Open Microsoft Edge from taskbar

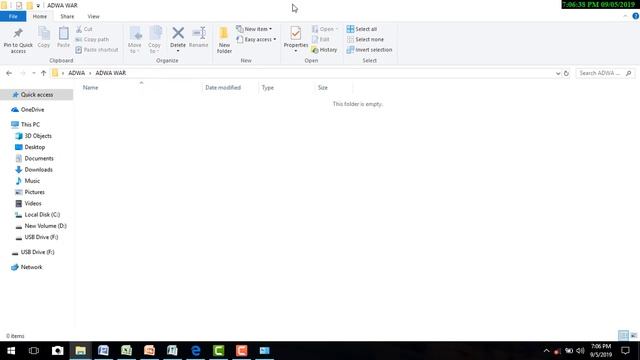pyautogui.click(x=196, y=351)
